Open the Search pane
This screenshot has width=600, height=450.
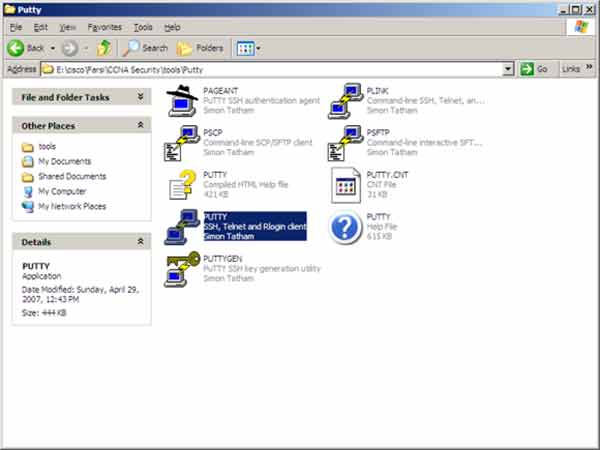(145, 48)
